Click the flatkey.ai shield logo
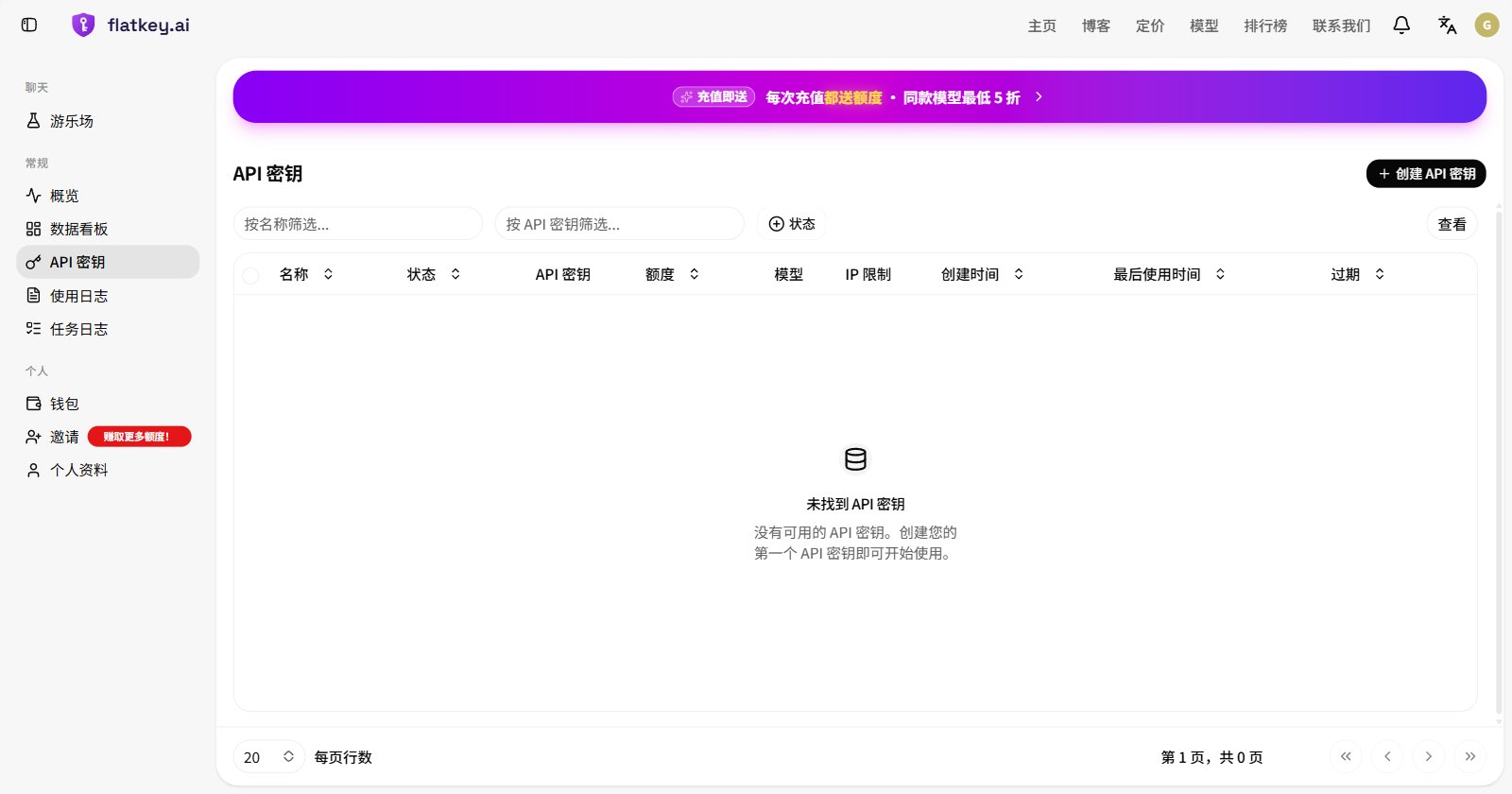Image resolution: width=1512 pixels, height=794 pixels. [x=83, y=26]
